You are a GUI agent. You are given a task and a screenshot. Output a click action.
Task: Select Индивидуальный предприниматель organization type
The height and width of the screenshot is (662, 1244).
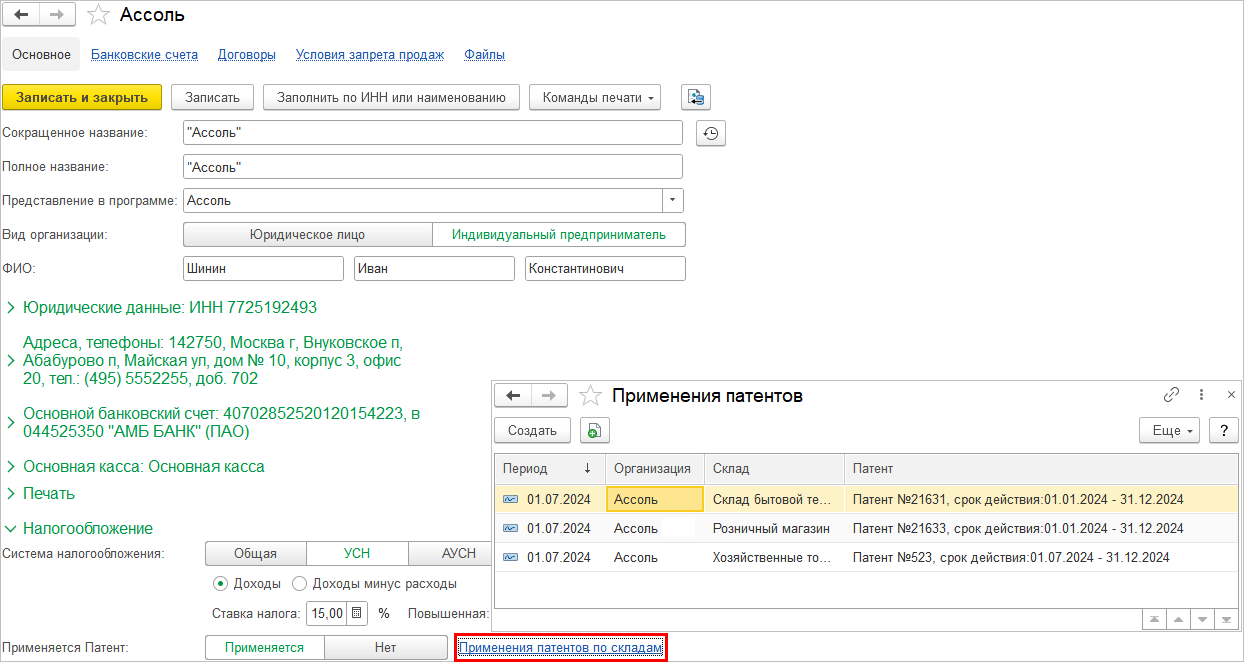pyautogui.click(x=559, y=235)
